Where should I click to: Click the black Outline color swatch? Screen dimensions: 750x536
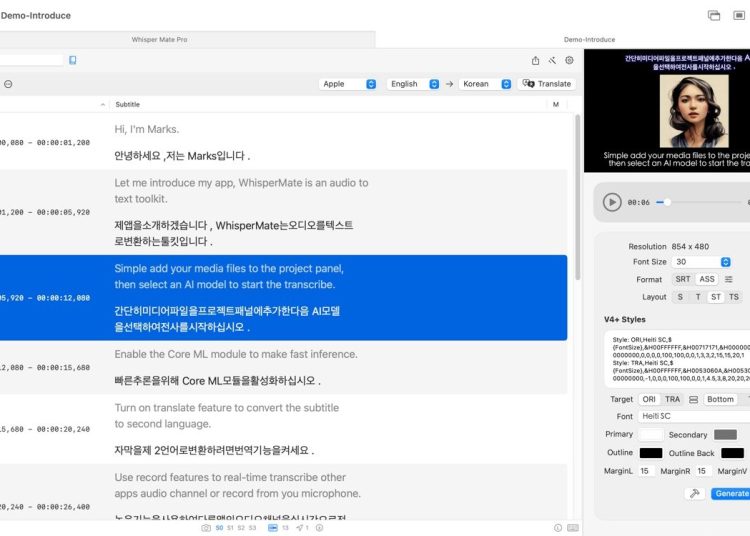pyautogui.click(x=650, y=453)
